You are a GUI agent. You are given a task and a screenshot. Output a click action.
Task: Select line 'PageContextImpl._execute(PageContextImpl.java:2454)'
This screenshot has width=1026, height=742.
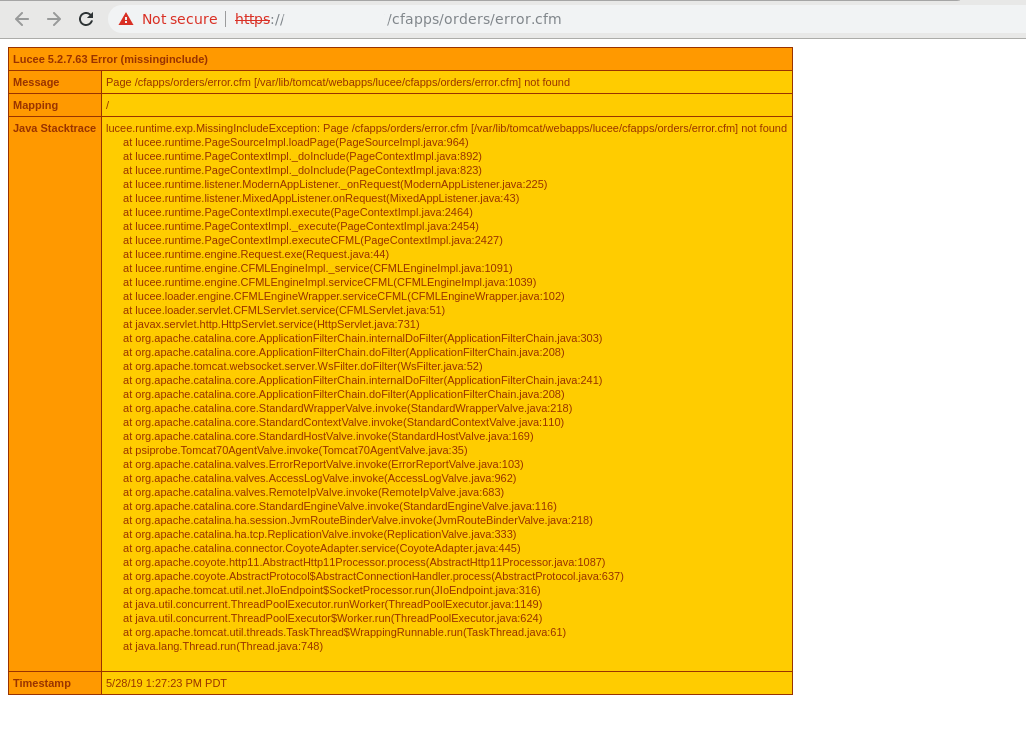pyautogui.click(x=301, y=226)
